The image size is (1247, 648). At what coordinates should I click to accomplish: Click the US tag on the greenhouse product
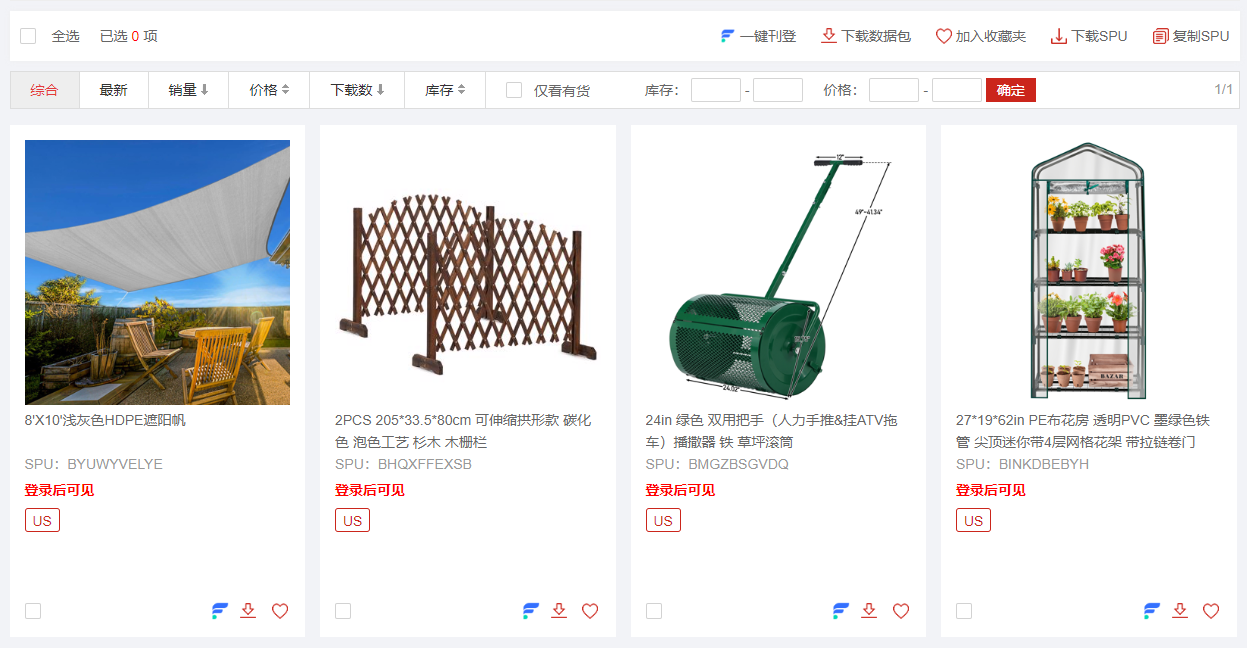click(973, 520)
